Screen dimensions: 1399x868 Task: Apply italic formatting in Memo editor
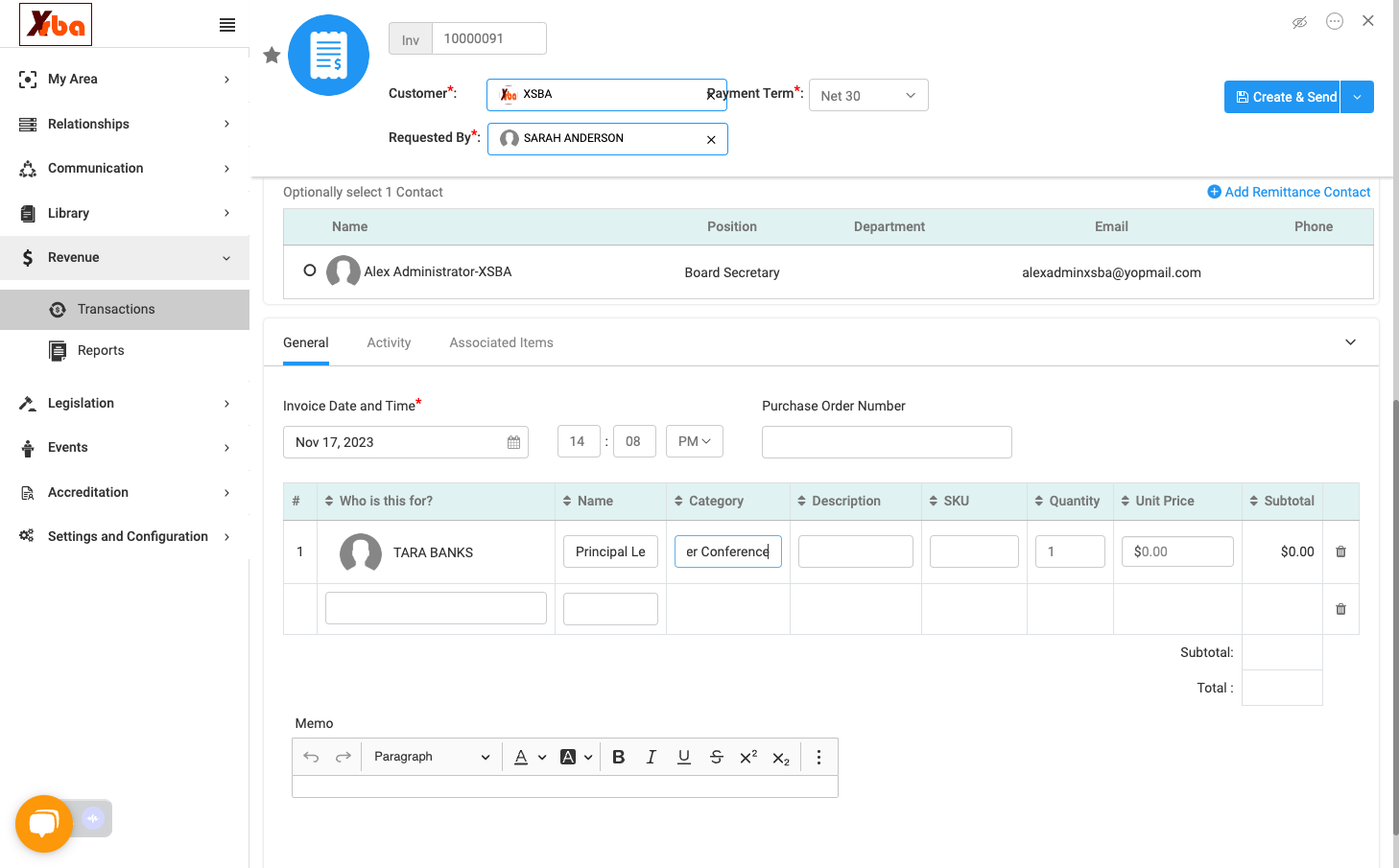tap(651, 757)
